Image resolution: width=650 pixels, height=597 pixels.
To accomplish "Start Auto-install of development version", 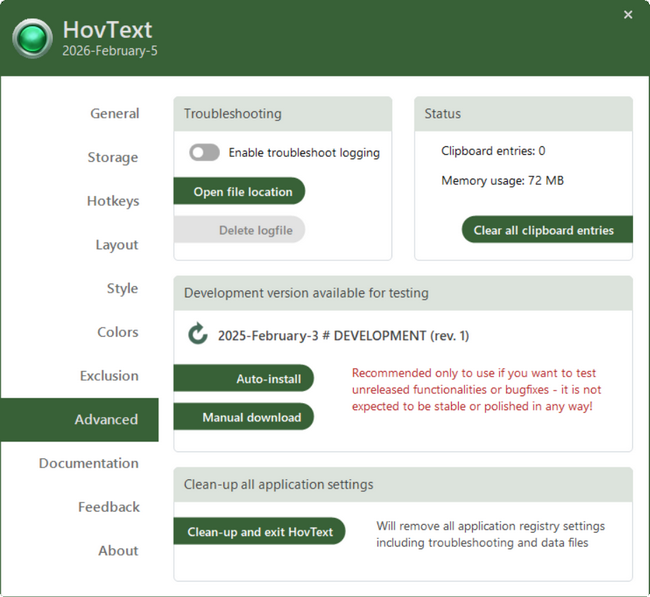I will tap(244, 379).
